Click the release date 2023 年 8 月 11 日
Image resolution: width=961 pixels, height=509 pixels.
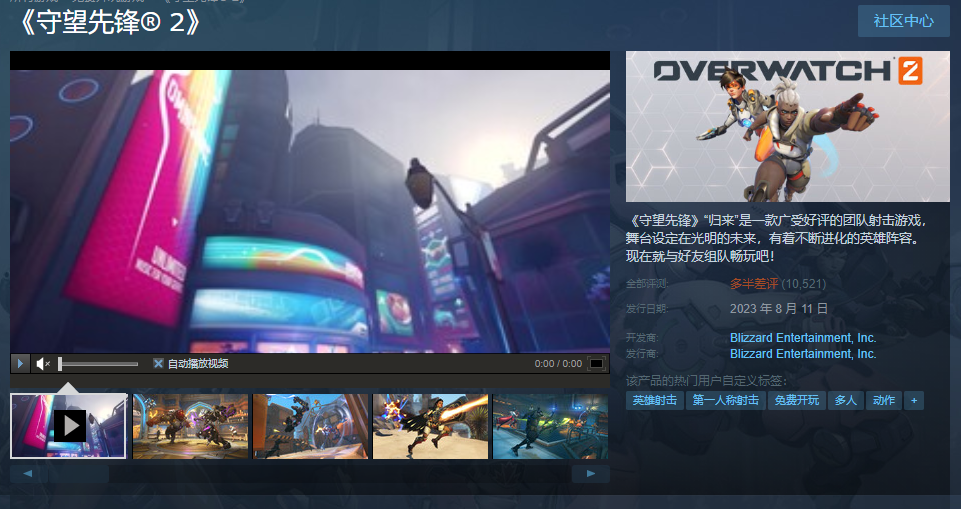tap(778, 309)
